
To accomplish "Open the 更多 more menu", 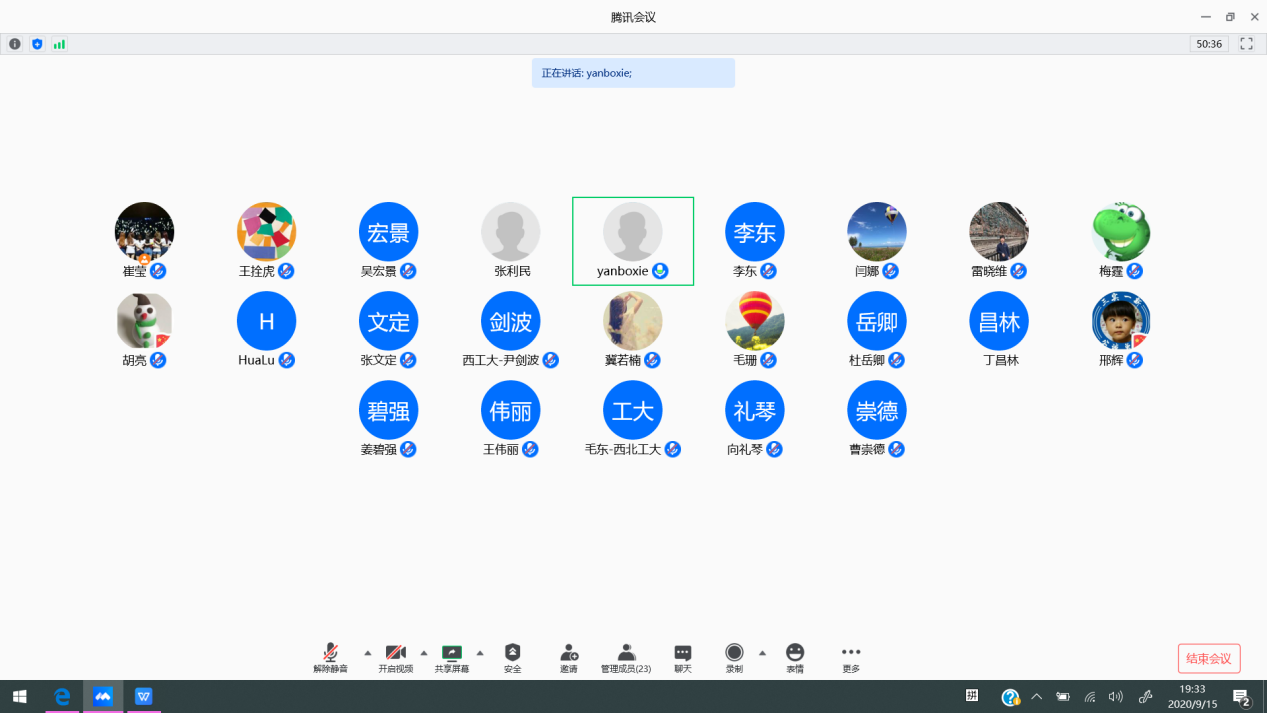I will 851,657.
